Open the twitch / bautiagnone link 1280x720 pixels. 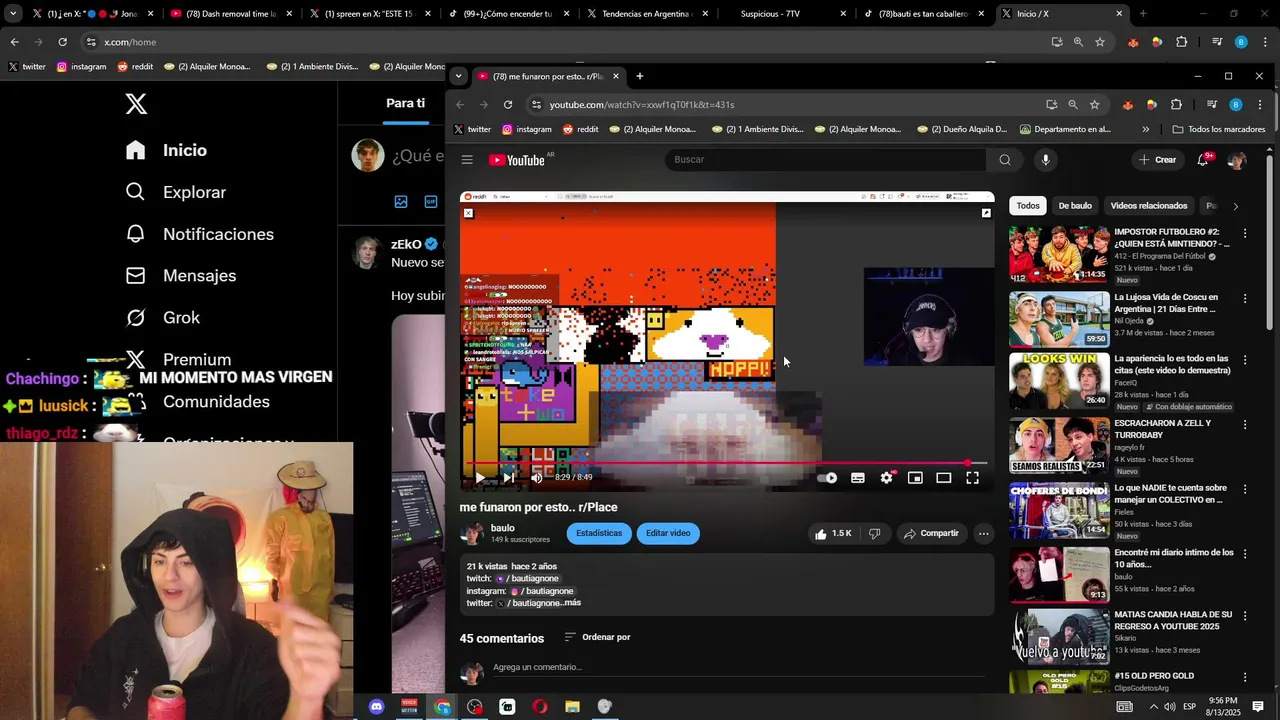tap(528, 579)
